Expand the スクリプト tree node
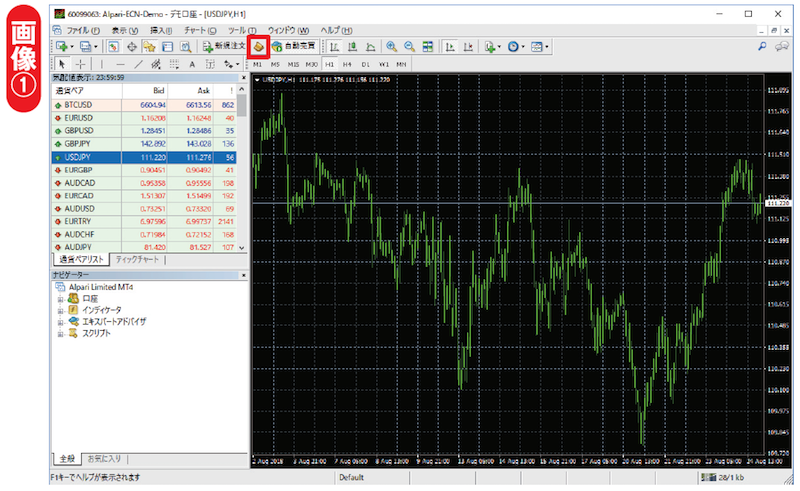800x491 pixels. [61, 334]
